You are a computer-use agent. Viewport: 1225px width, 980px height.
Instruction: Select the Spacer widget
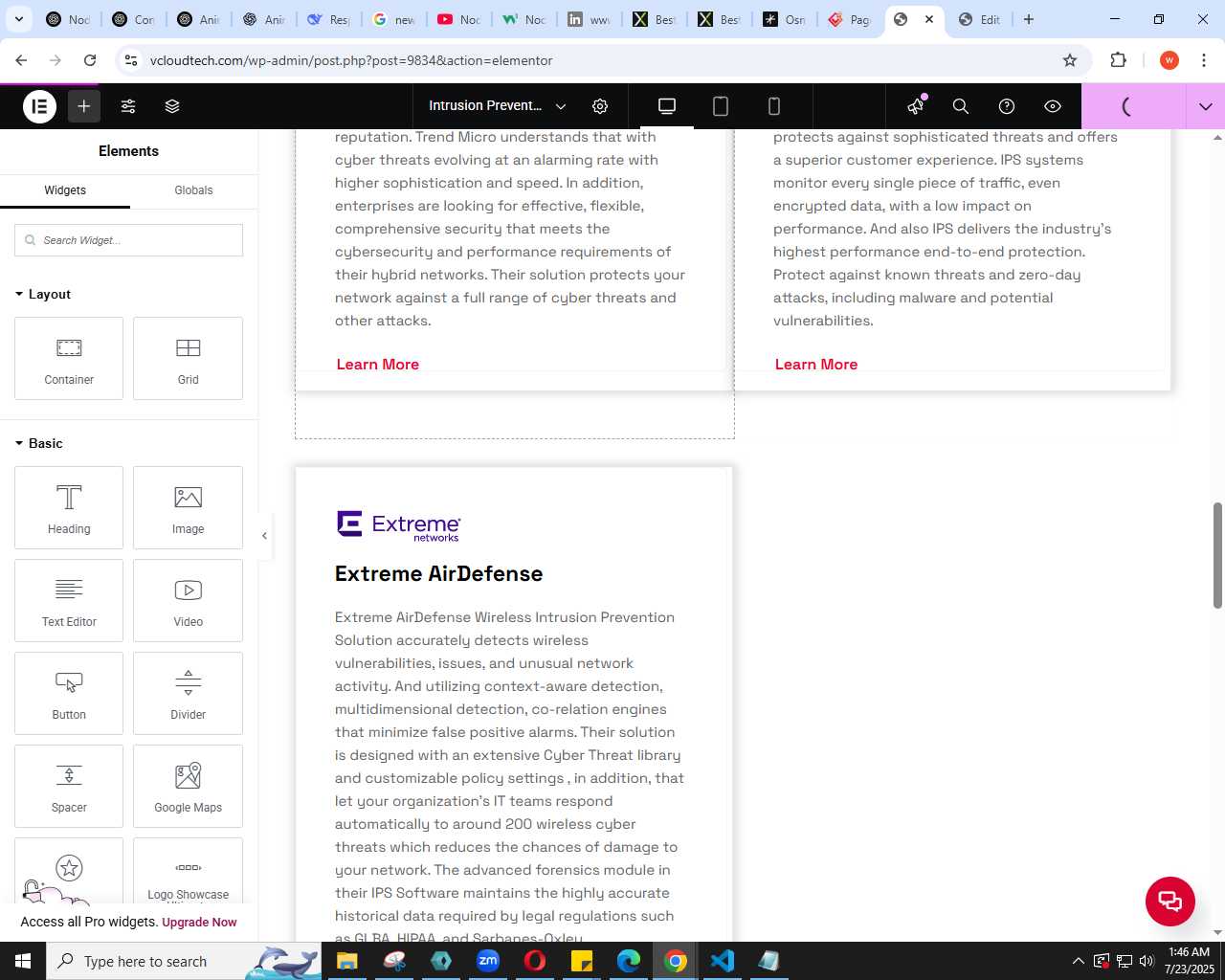click(69, 787)
